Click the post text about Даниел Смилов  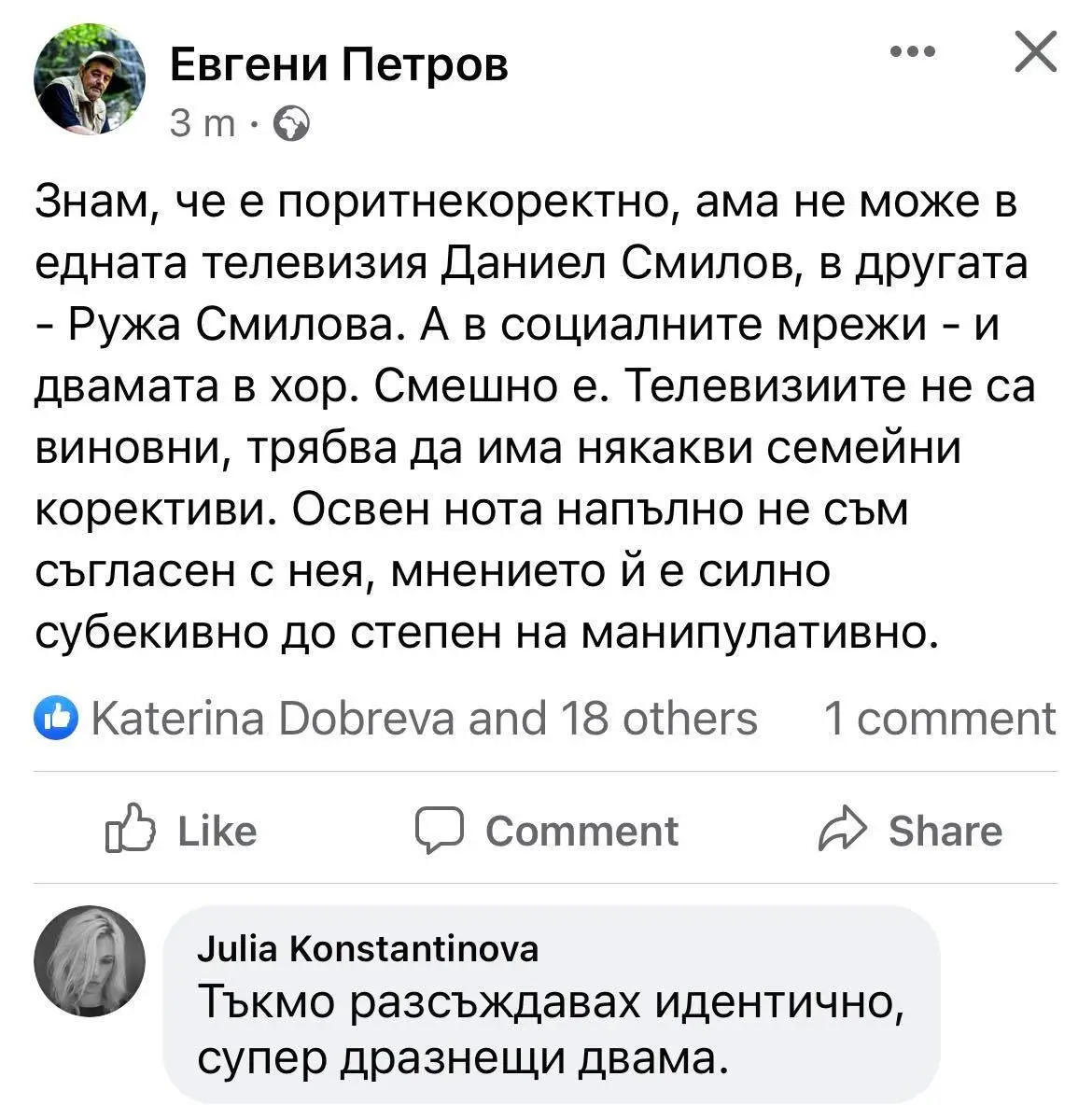(x=532, y=264)
